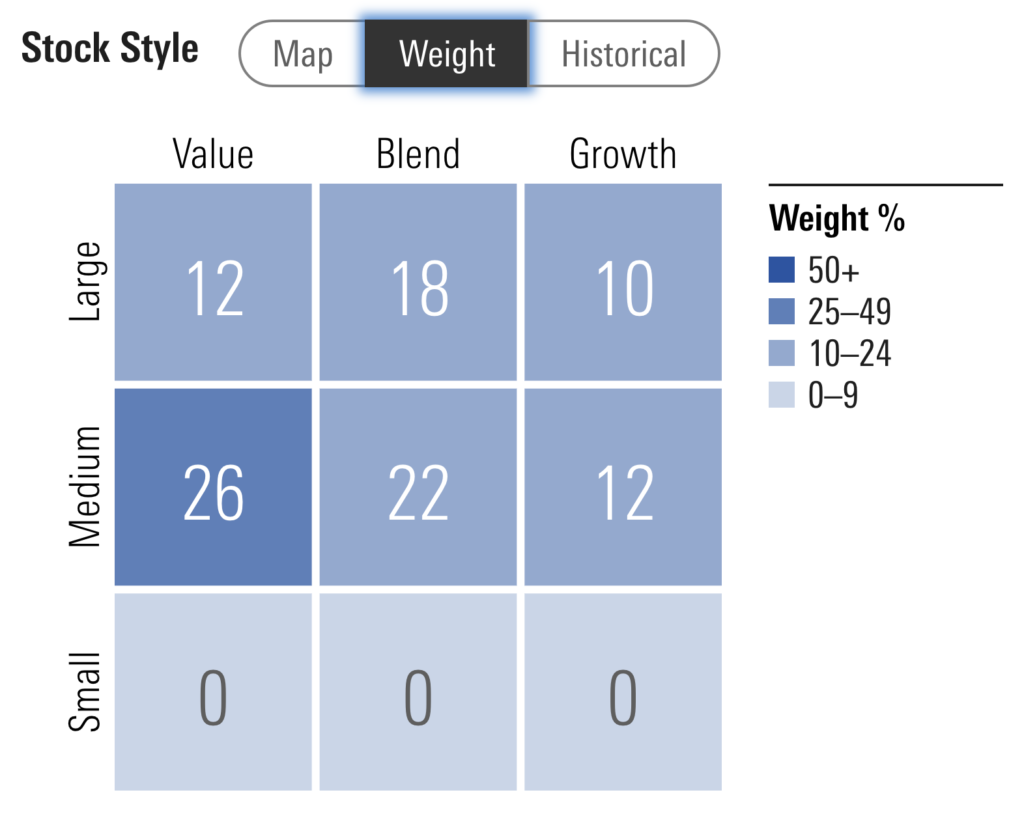
Task: Click the Value column header
Action: pos(213,155)
